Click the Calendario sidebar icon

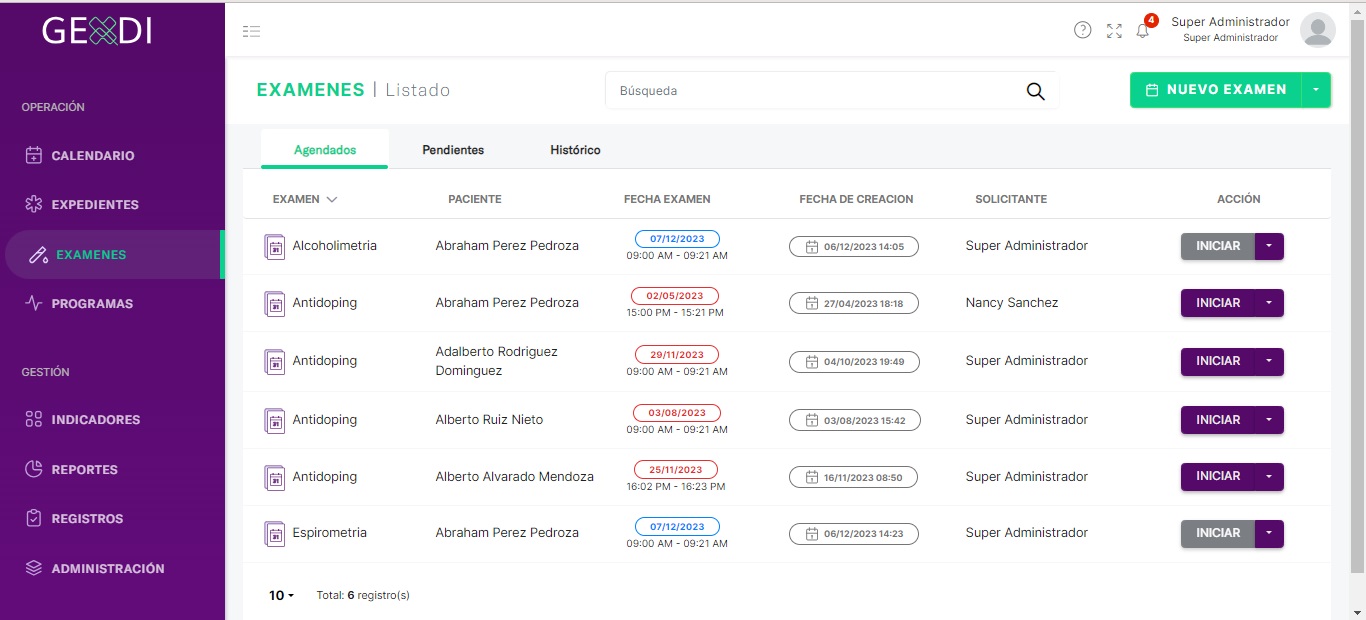coord(34,155)
